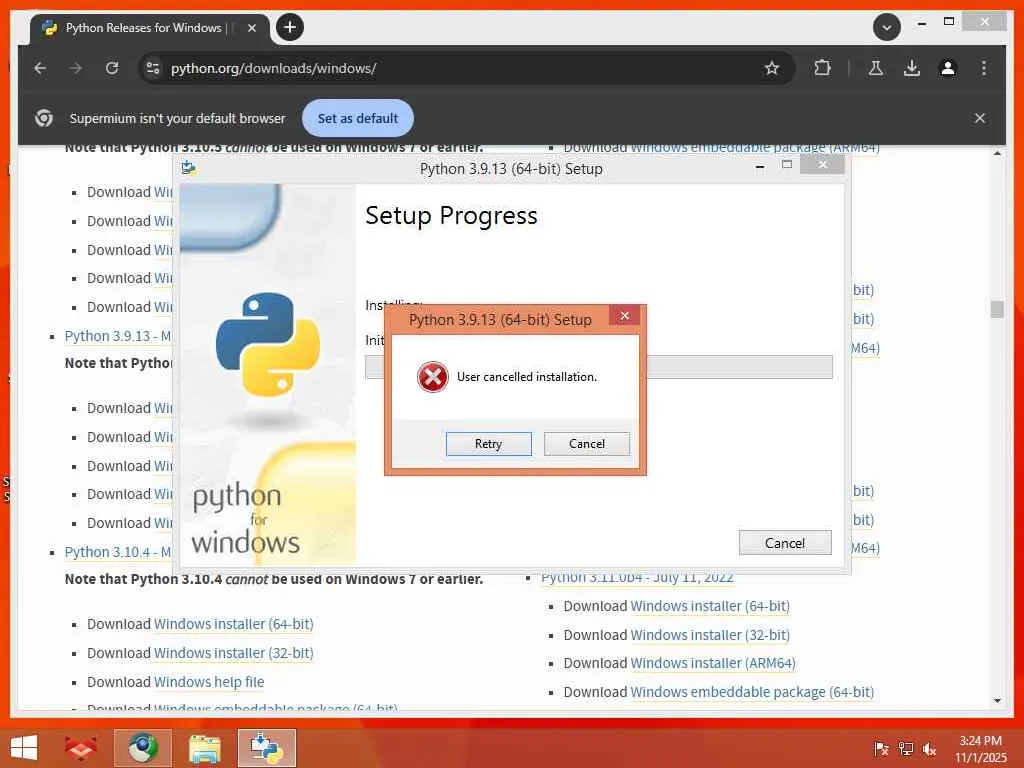
Task: Open File Explorer from the taskbar
Action: tap(205, 748)
